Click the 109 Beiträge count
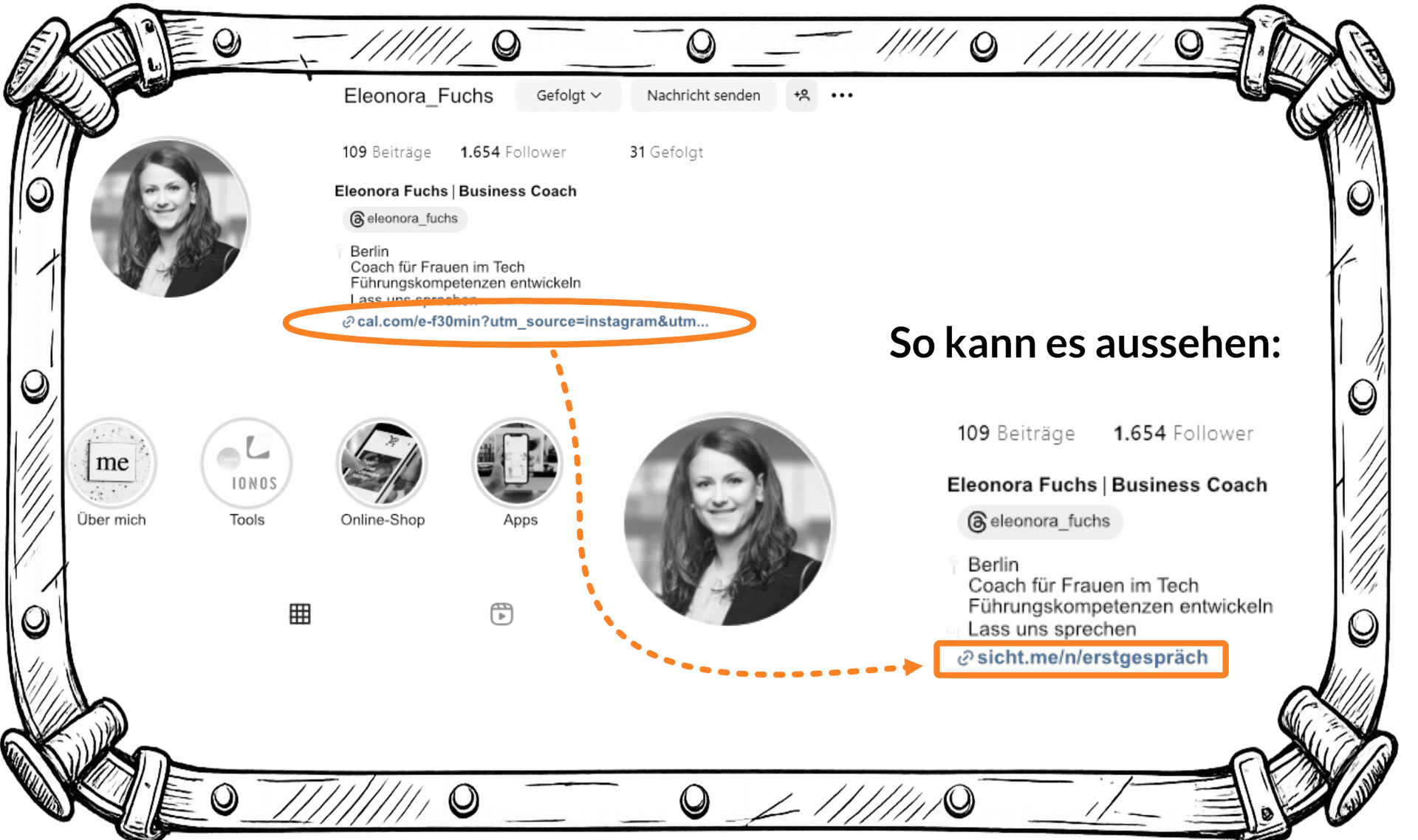The image size is (1418, 840). pos(386,152)
